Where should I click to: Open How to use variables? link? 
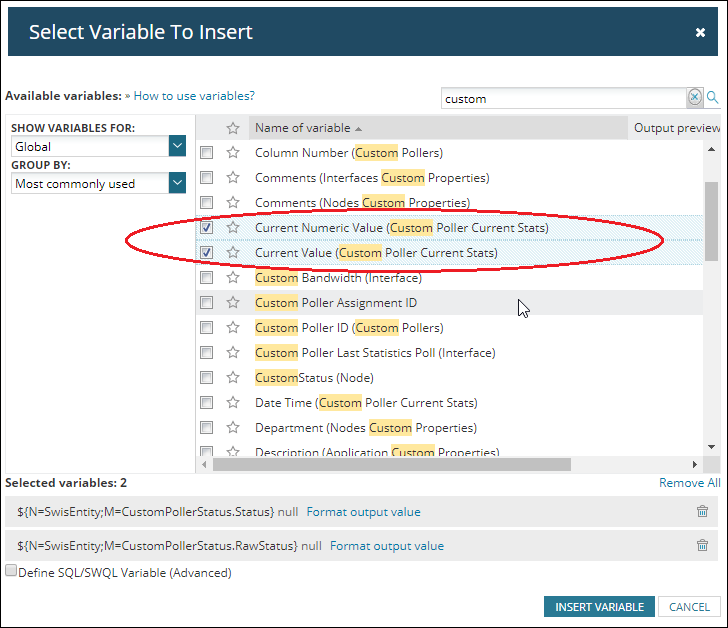click(x=194, y=96)
